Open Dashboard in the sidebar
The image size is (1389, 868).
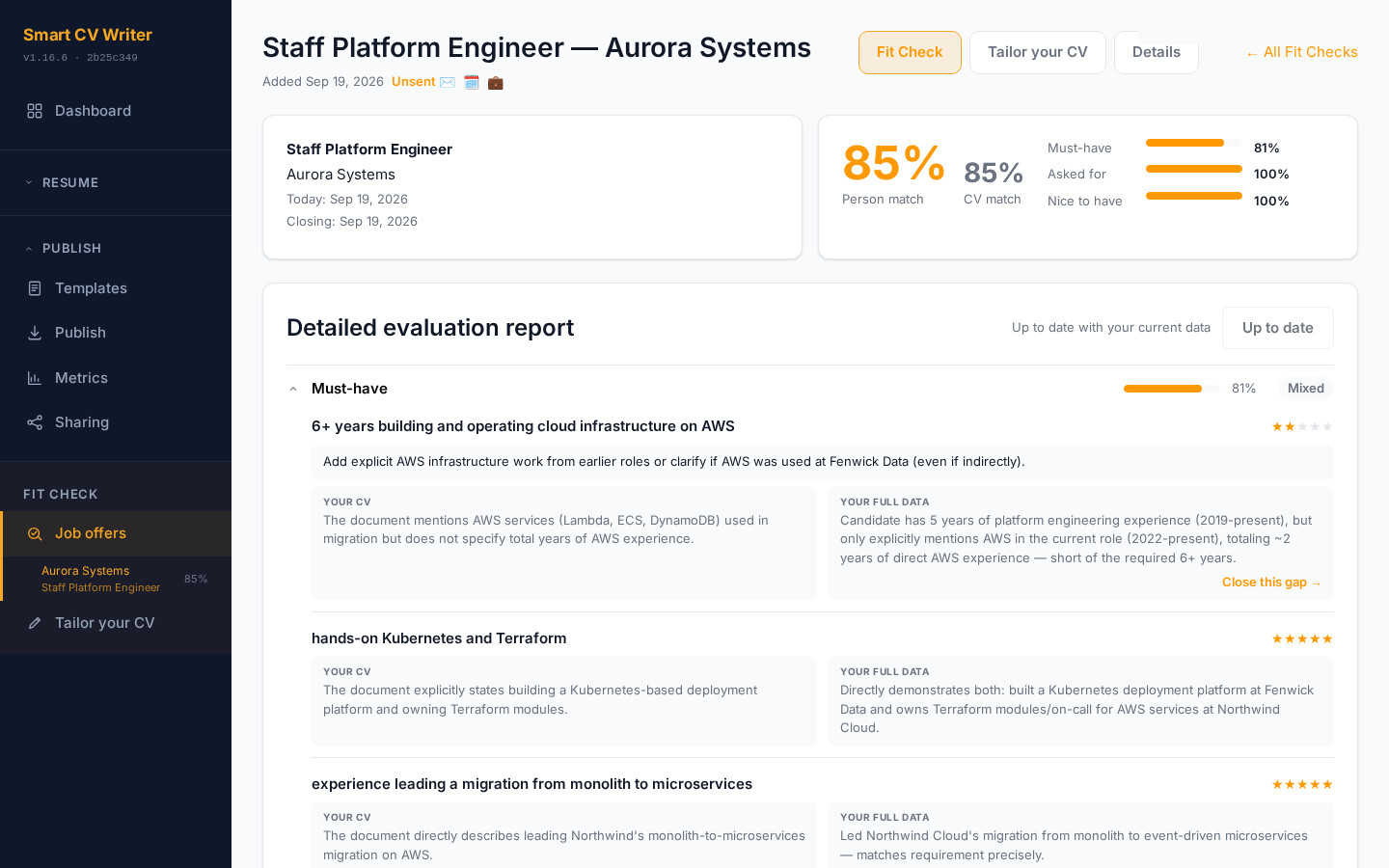pyautogui.click(x=116, y=111)
